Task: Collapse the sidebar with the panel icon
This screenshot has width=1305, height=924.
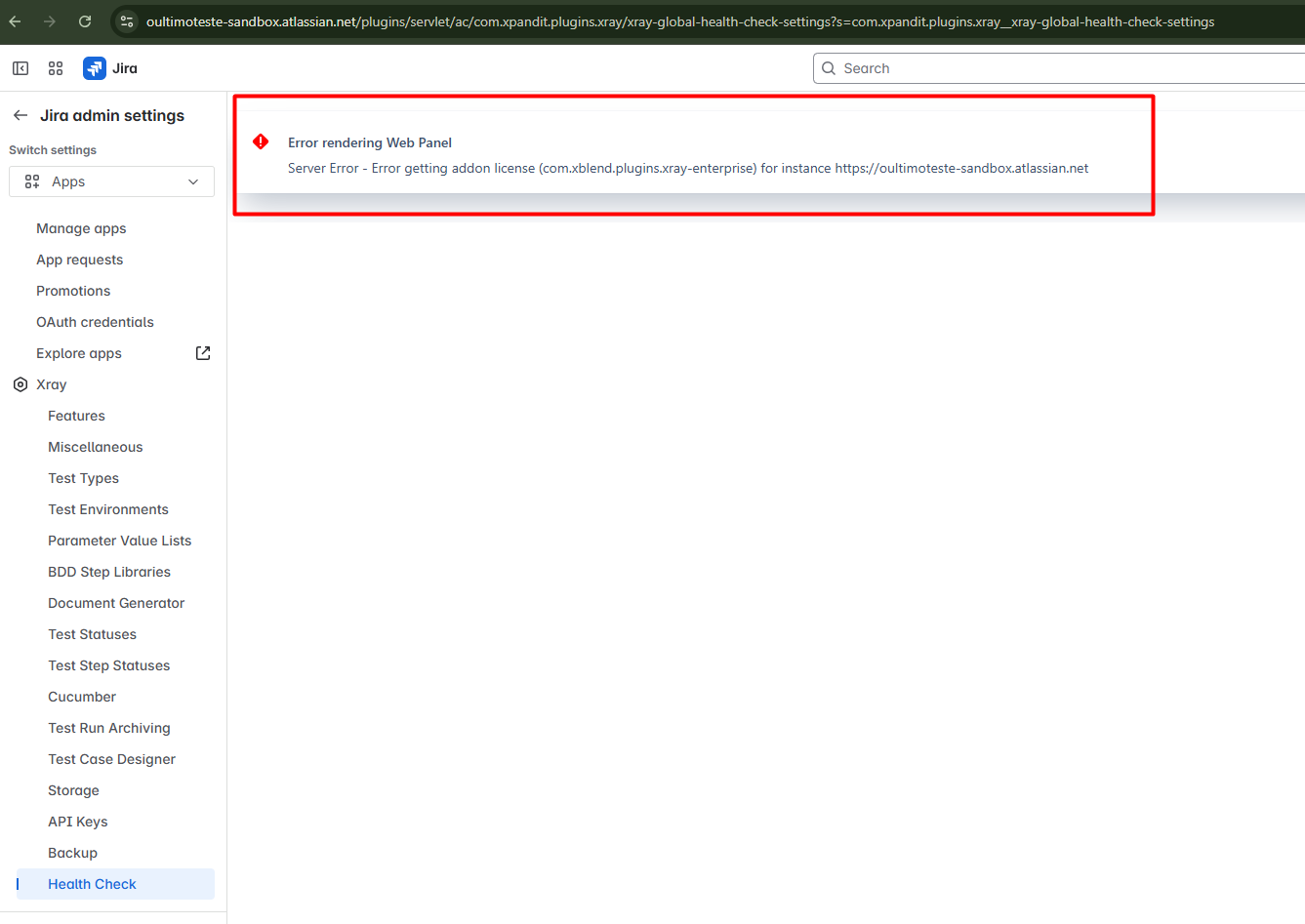Action: point(20,68)
